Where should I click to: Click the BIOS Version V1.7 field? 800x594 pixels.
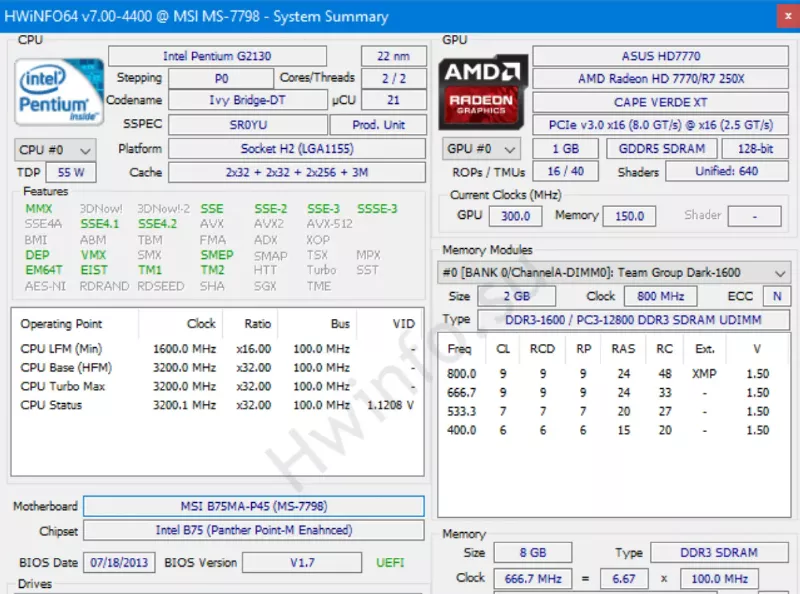(302, 563)
